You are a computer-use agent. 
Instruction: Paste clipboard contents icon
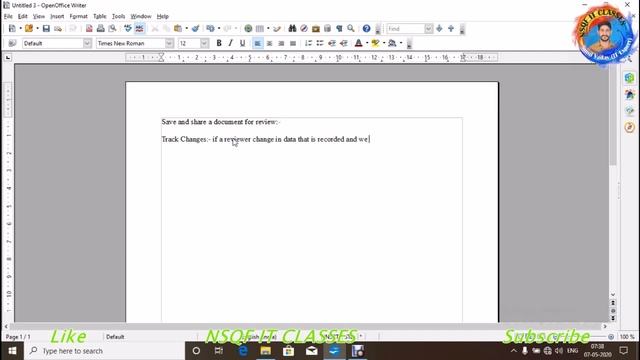pos(178,29)
